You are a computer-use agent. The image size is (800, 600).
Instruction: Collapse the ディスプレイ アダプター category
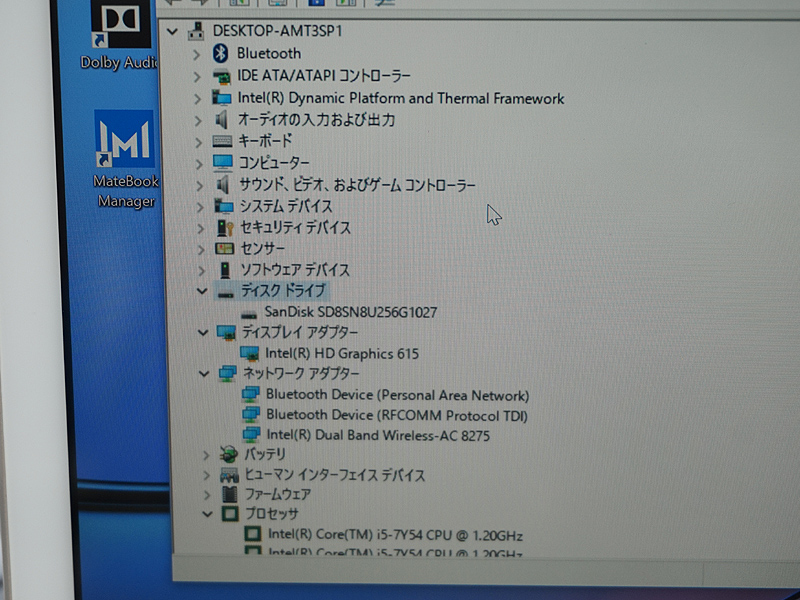coord(203,333)
